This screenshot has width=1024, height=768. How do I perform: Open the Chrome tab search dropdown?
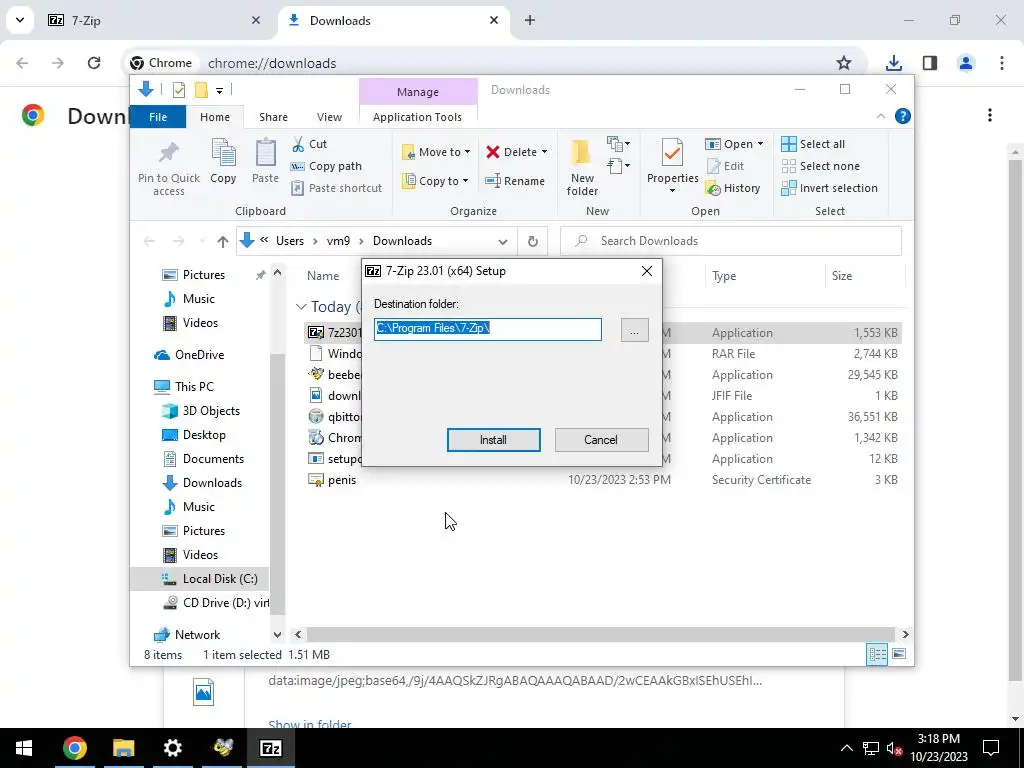pyautogui.click(x=20, y=20)
